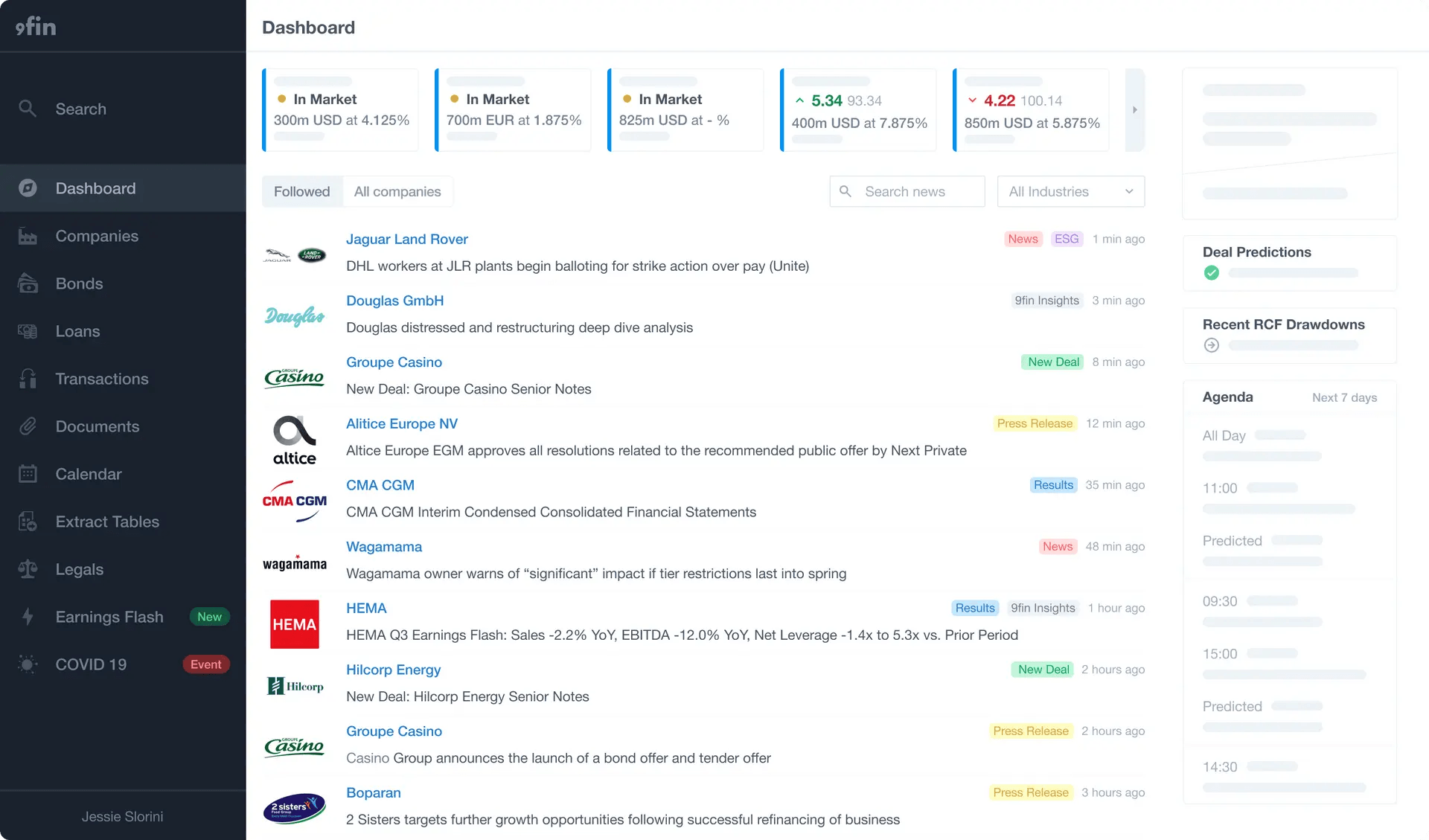Open the Wagamama company link
Image resolution: width=1429 pixels, height=840 pixels.
(384, 546)
